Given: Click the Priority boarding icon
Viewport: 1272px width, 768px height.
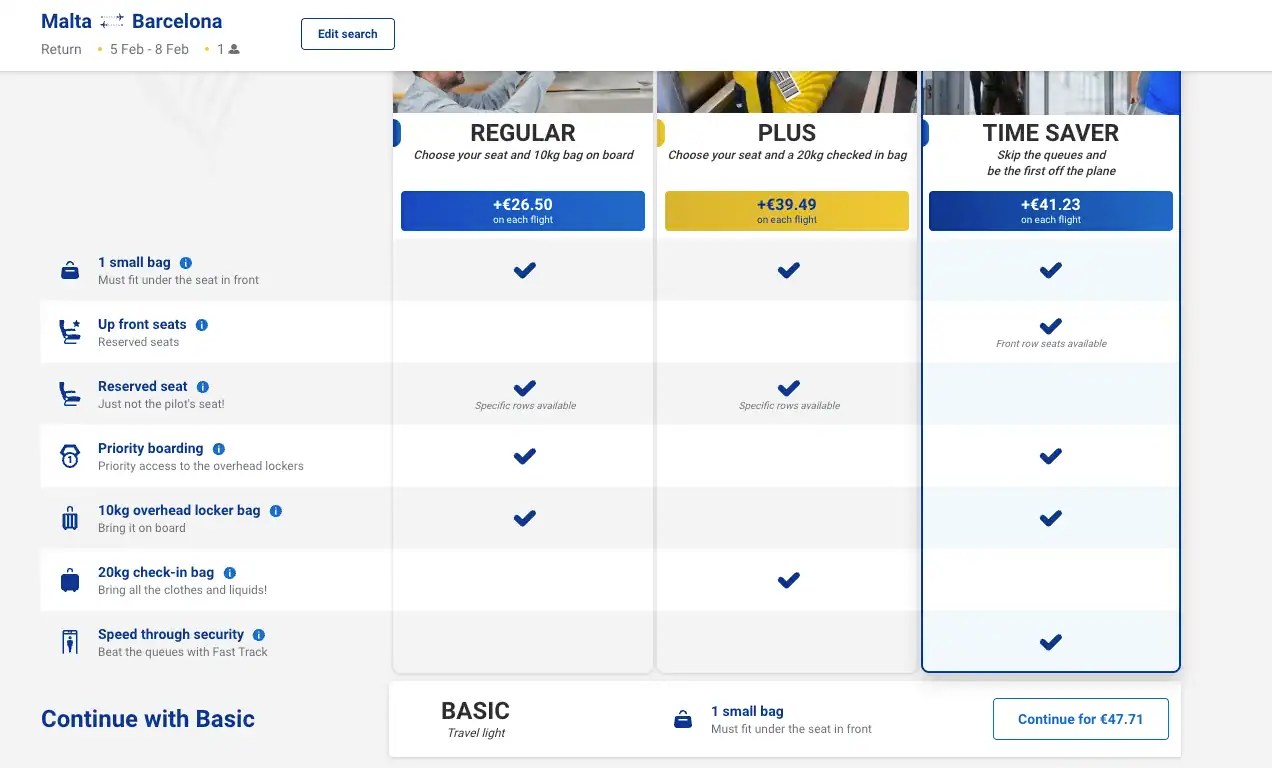Looking at the screenshot, I should point(70,456).
